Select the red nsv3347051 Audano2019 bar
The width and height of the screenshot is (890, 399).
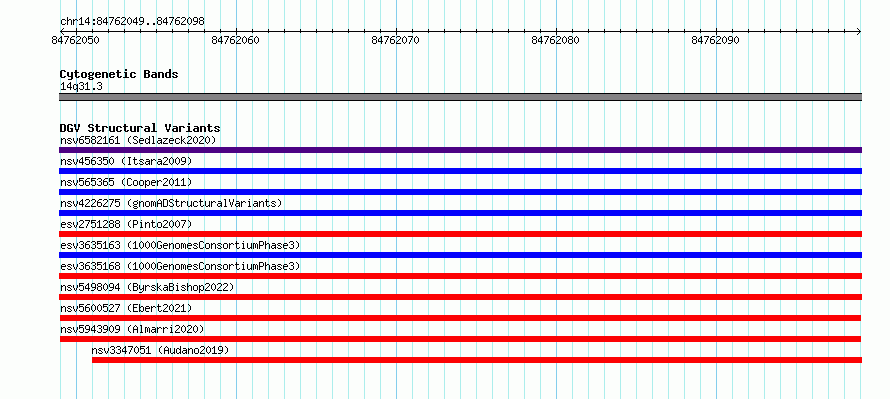[x=477, y=360]
